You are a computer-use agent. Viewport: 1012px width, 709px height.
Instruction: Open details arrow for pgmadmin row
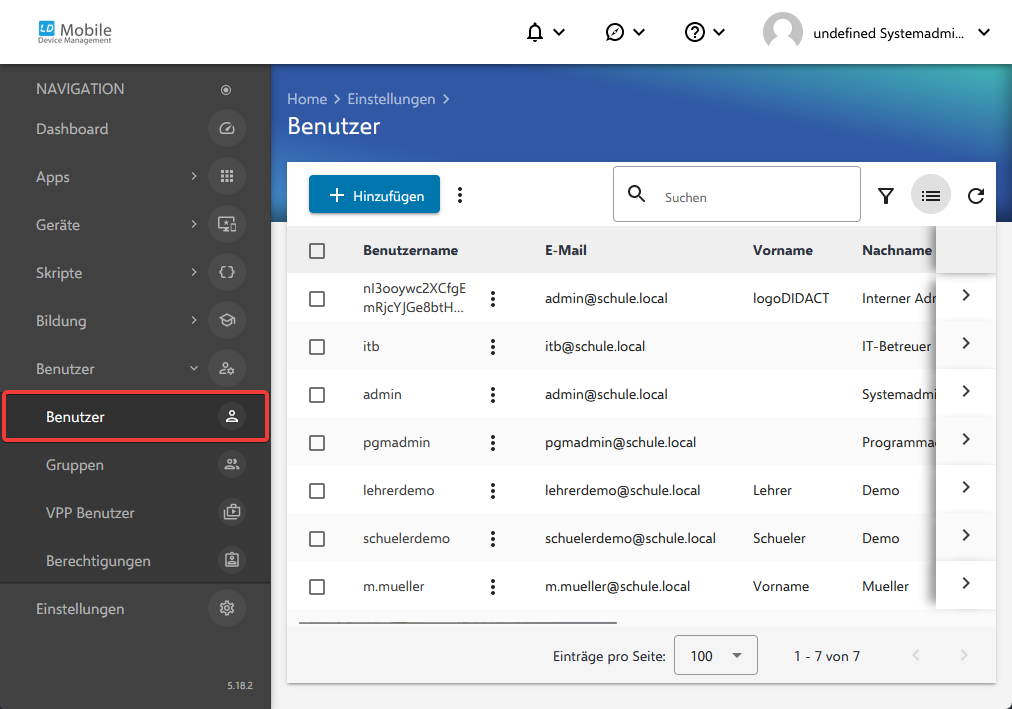pos(966,439)
